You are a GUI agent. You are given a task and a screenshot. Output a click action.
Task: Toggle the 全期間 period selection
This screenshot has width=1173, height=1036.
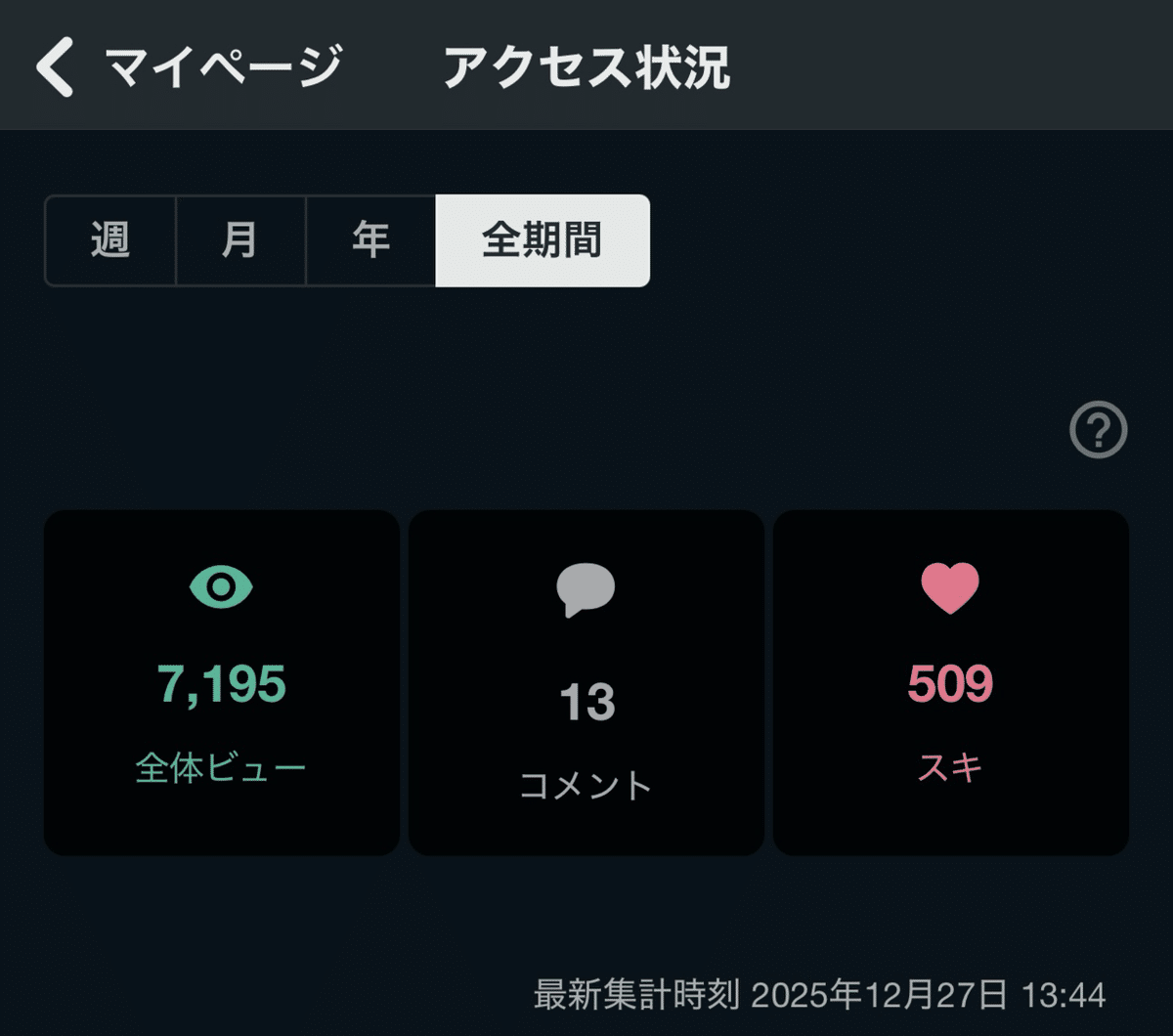pos(542,241)
